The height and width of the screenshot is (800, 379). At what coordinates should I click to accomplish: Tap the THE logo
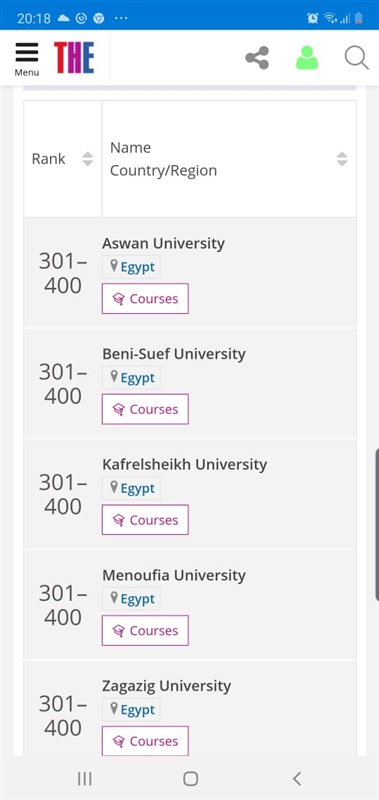click(74, 58)
